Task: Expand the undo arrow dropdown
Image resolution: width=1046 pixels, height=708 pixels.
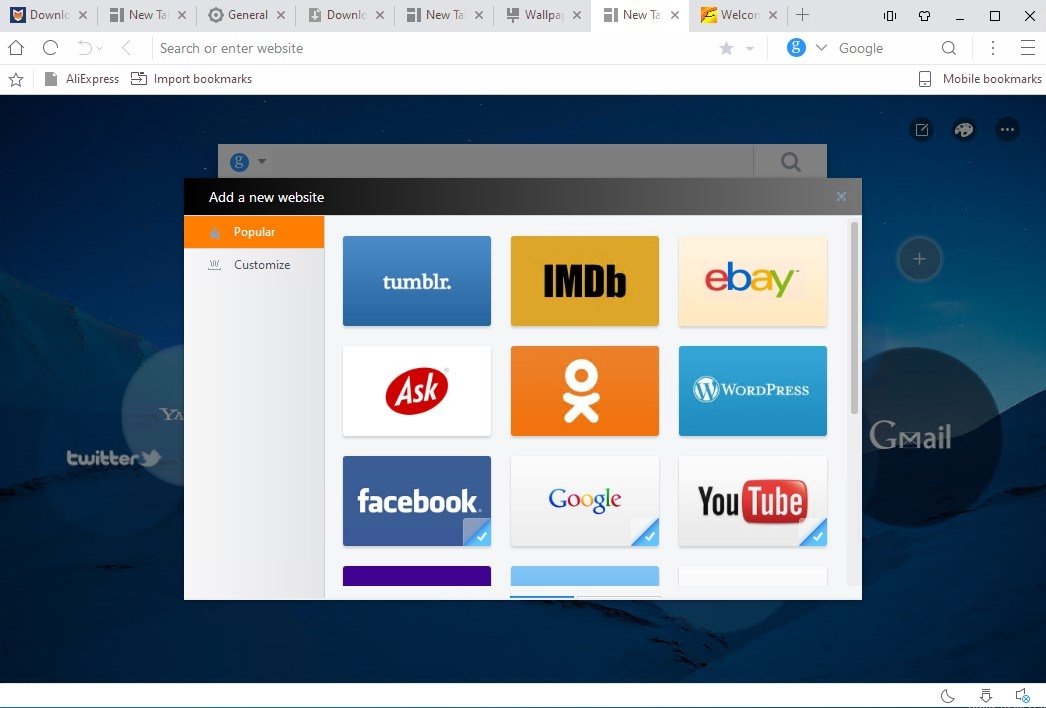Action: (x=99, y=49)
